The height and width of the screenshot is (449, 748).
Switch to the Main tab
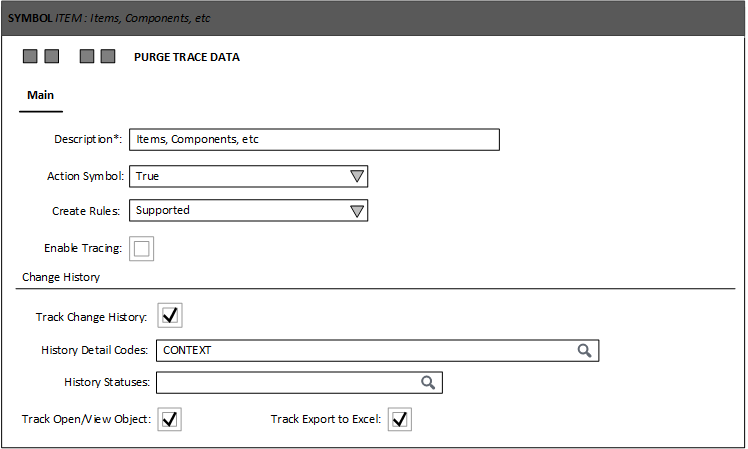pos(40,96)
